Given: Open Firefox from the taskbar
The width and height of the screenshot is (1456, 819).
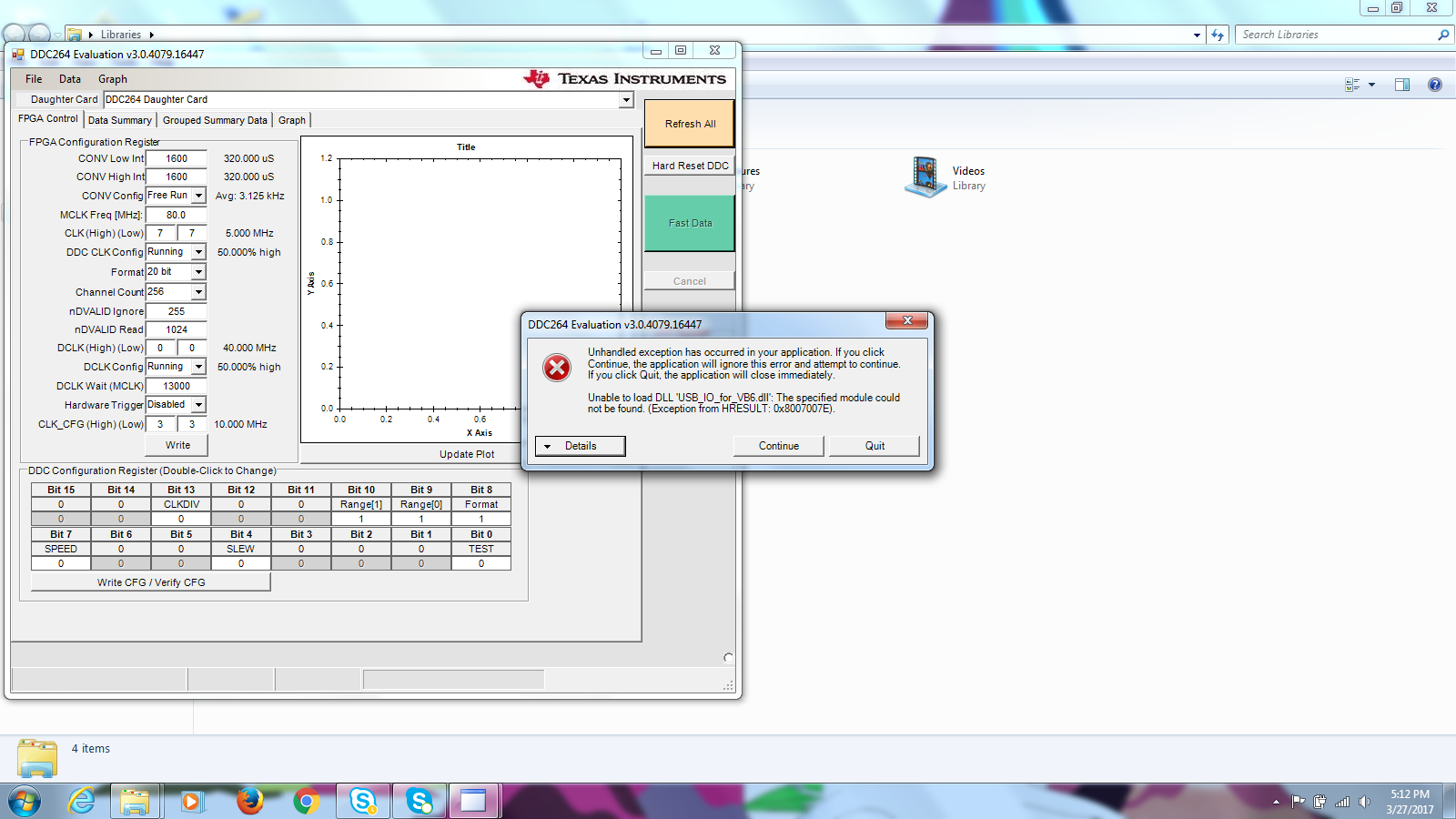Looking at the screenshot, I should tap(249, 802).
